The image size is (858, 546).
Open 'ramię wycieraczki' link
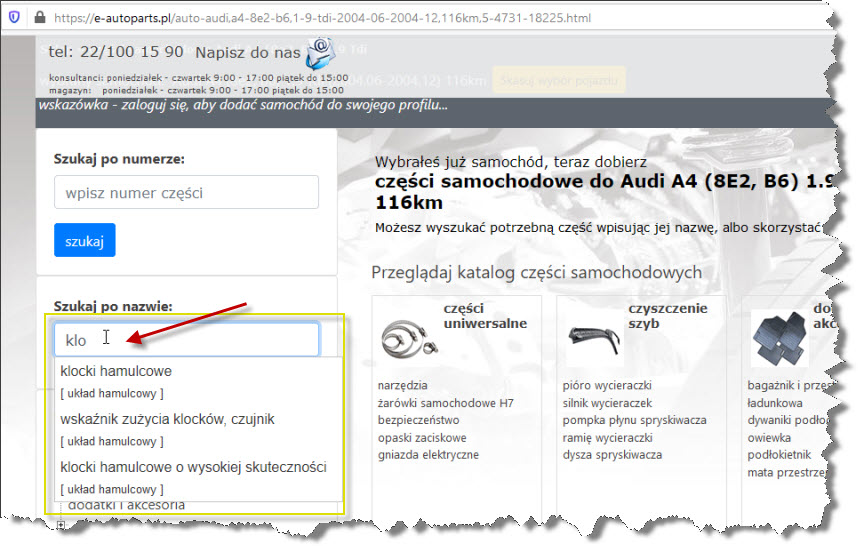pyautogui.click(x=607, y=438)
